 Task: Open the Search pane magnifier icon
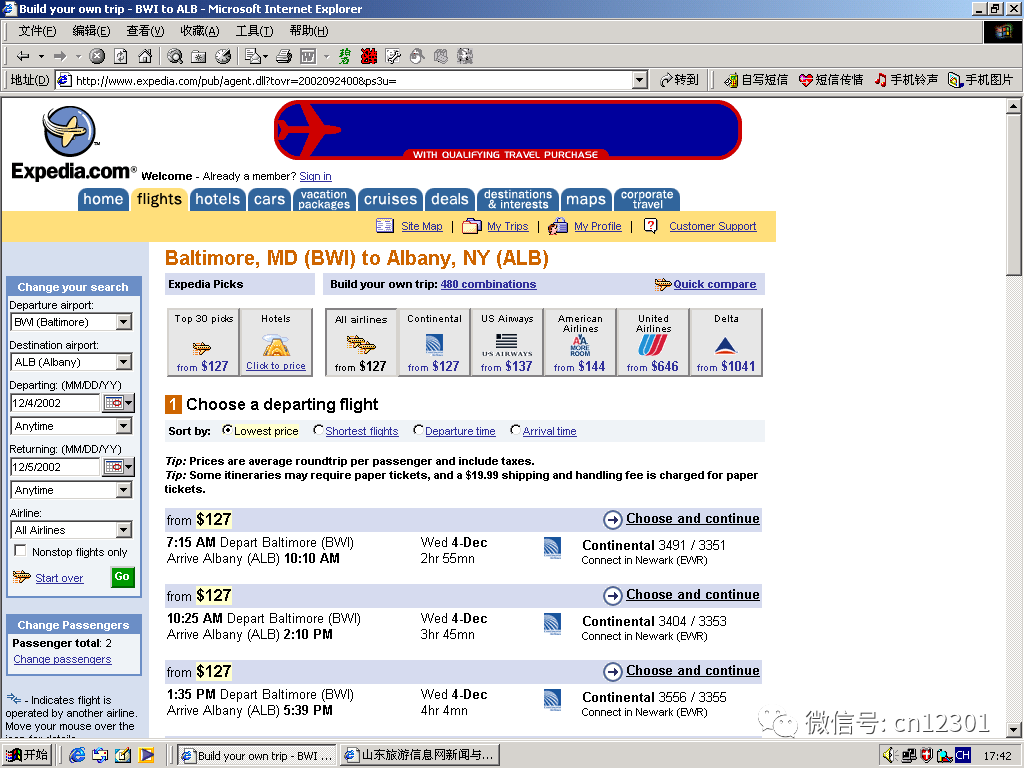pos(174,56)
